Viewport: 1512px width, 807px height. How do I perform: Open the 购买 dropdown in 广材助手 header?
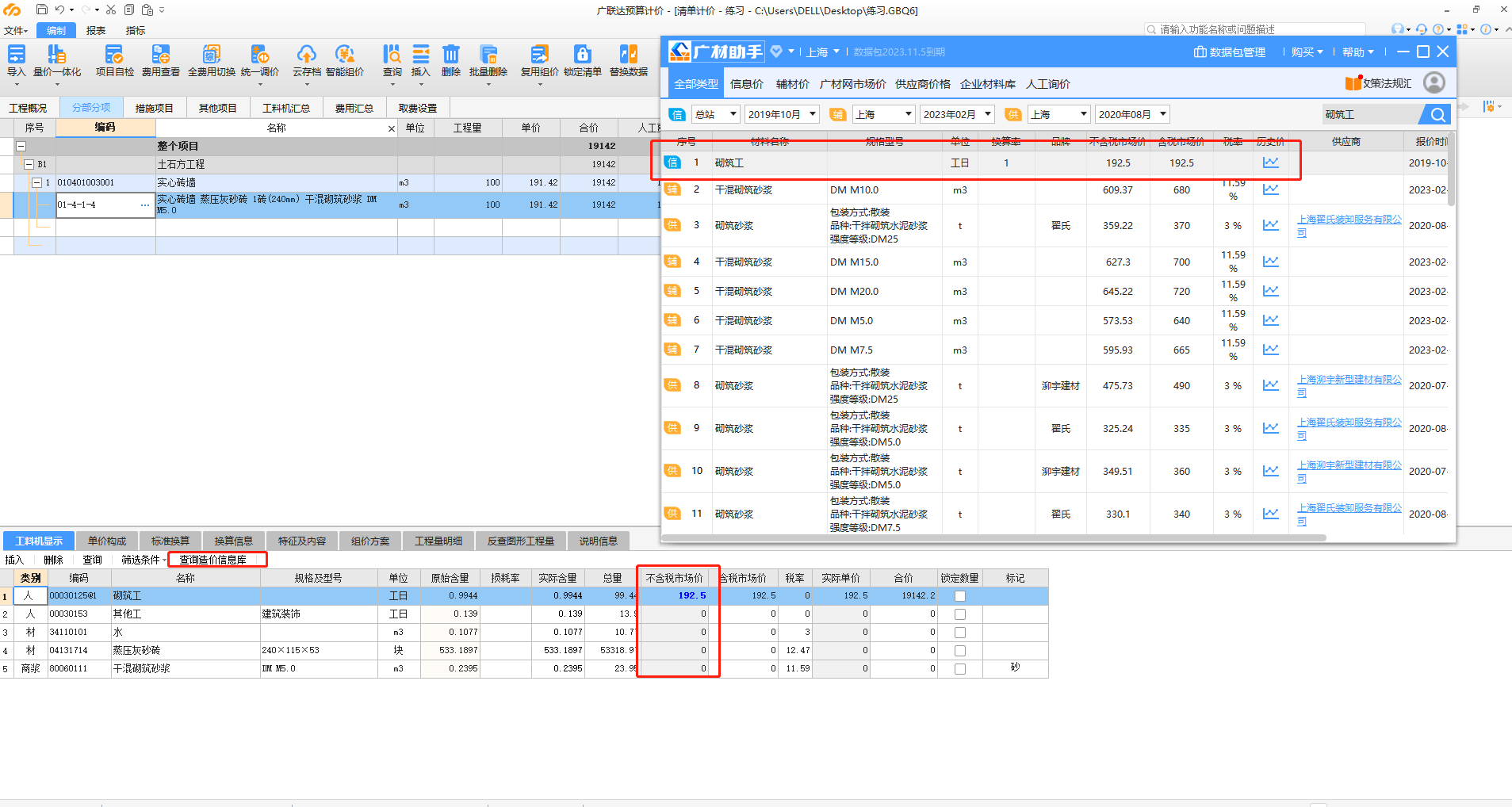pos(1307,52)
